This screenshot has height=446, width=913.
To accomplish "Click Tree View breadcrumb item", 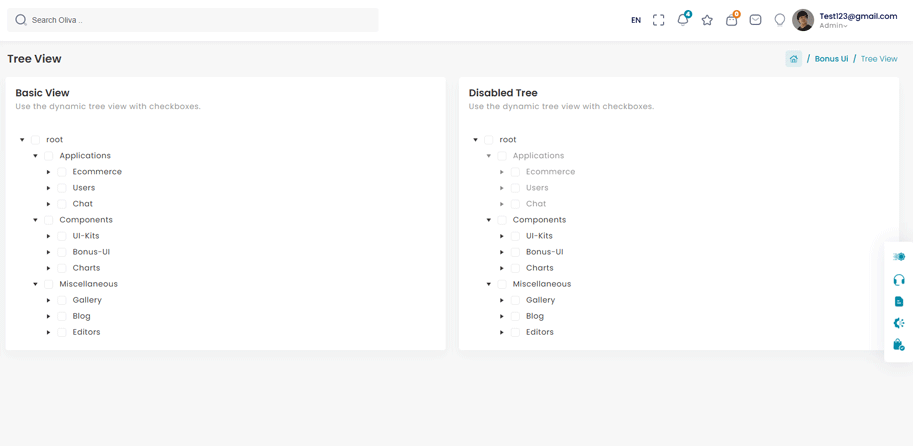I will pos(879,59).
